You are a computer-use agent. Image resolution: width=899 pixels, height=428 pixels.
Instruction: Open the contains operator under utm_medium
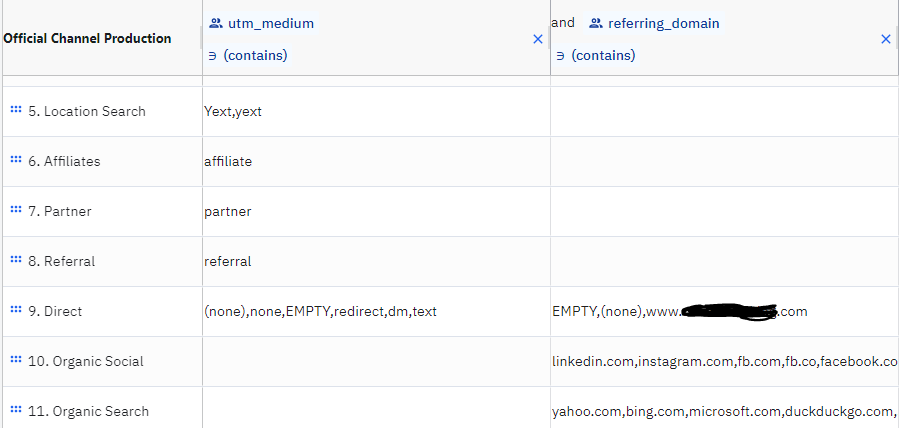point(248,56)
